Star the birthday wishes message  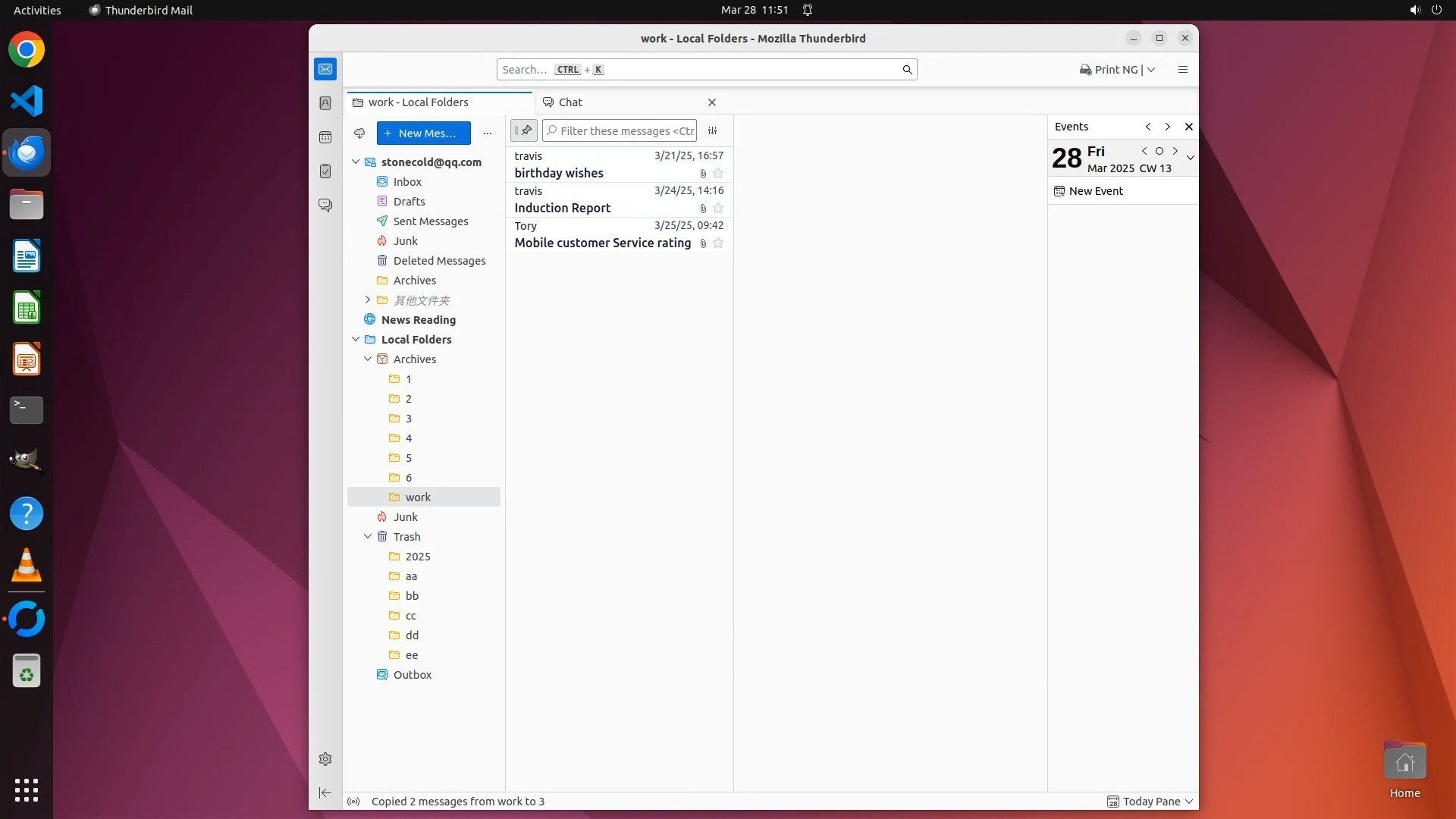coord(718,174)
